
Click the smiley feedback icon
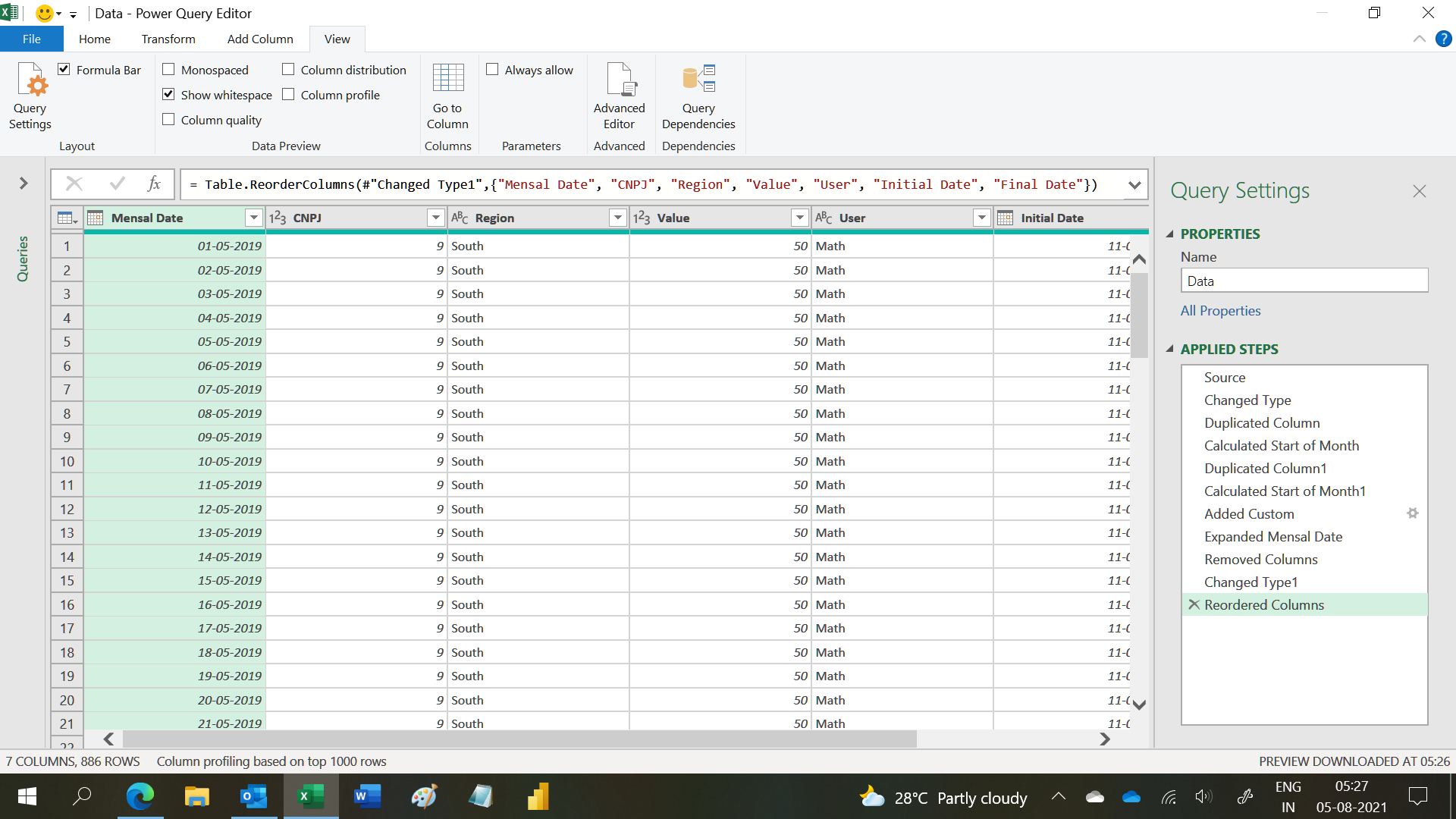click(45, 13)
